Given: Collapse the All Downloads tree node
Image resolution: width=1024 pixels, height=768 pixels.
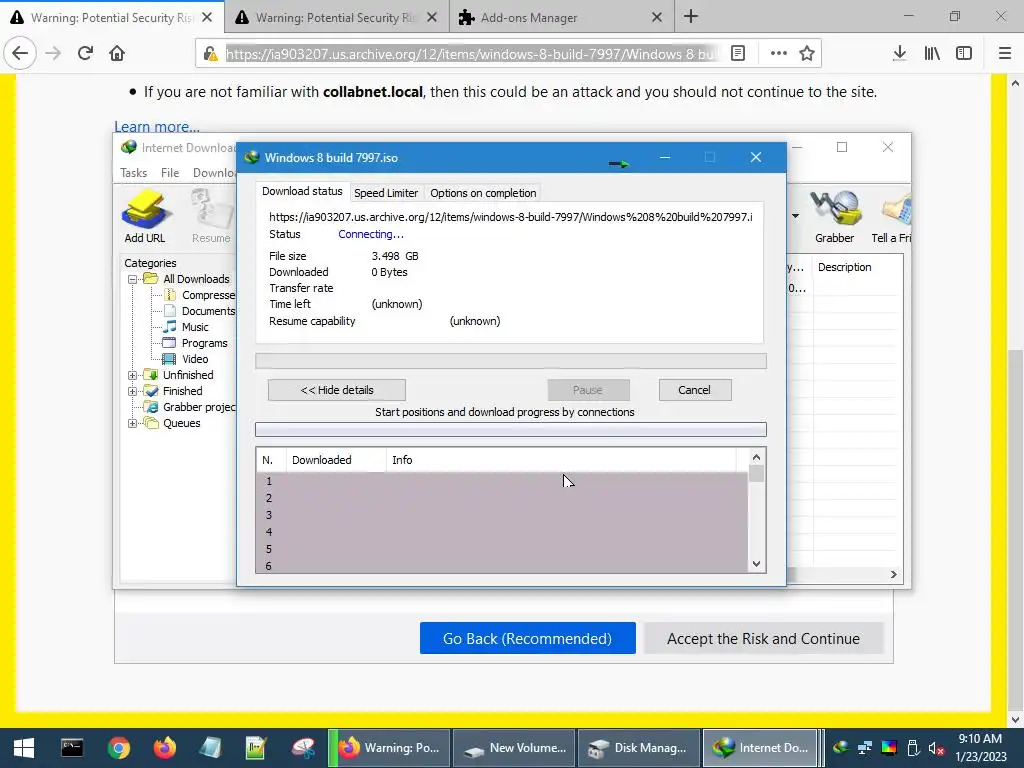Looking at the screenshot, I should [x=133, y=279].
